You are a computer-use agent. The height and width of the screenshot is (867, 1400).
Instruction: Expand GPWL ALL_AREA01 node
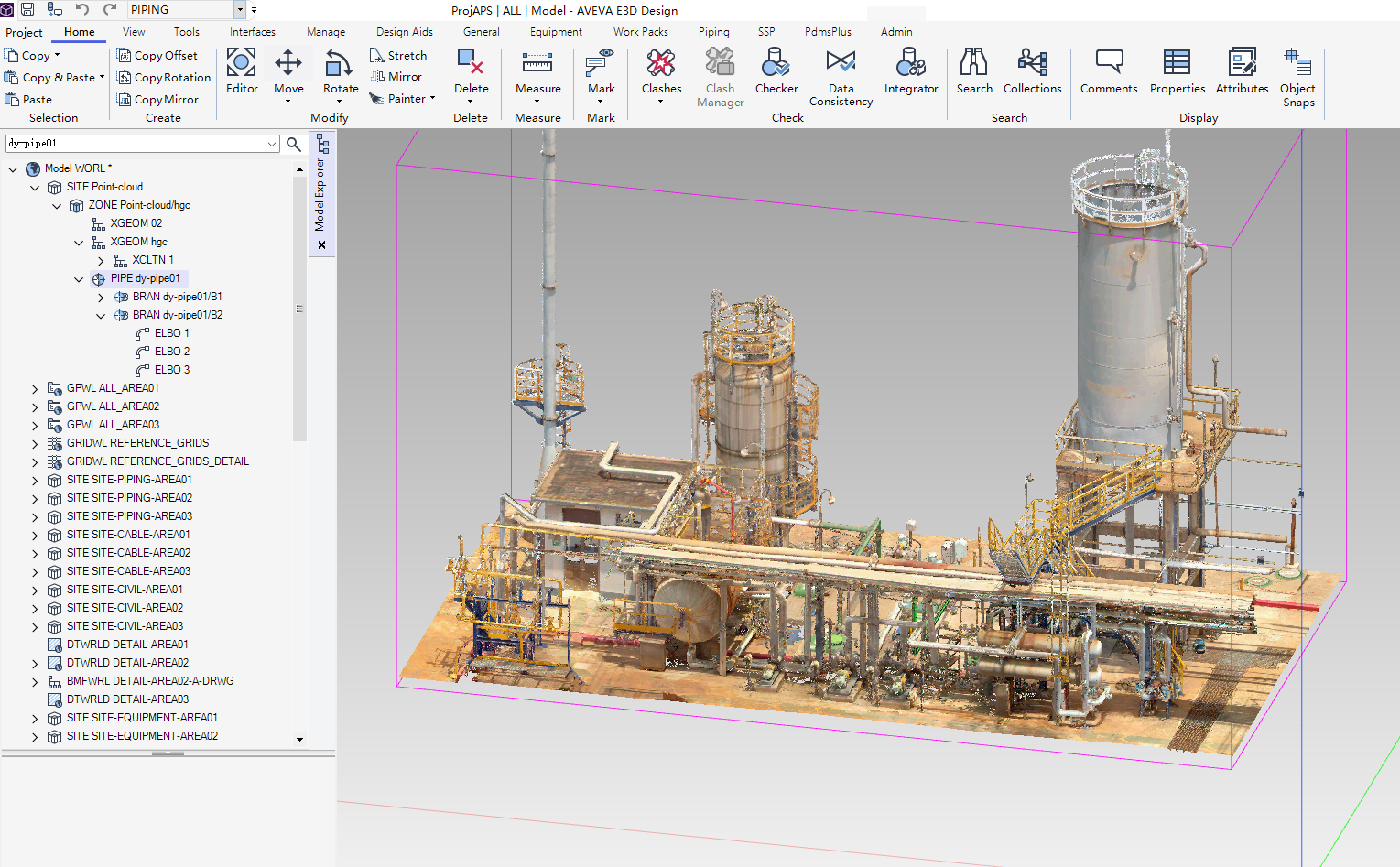pyautogui.click(x=35, y=388)
